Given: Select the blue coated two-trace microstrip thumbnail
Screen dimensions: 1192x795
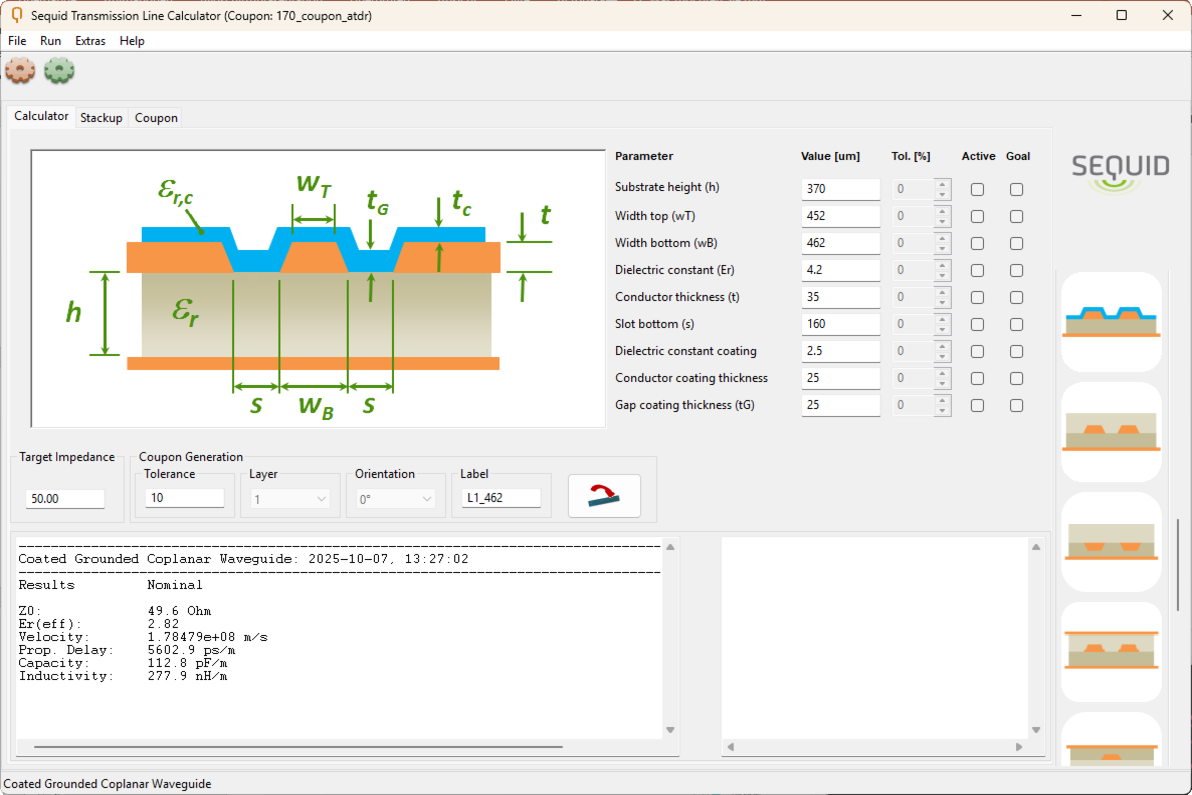Looking at the screenshot, I should click(x=1110, y=321).
